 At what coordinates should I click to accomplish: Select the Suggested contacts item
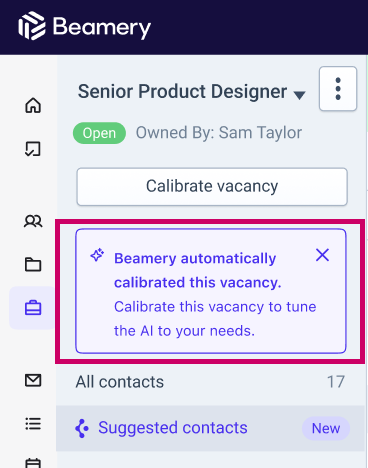[x=210, y=428]
